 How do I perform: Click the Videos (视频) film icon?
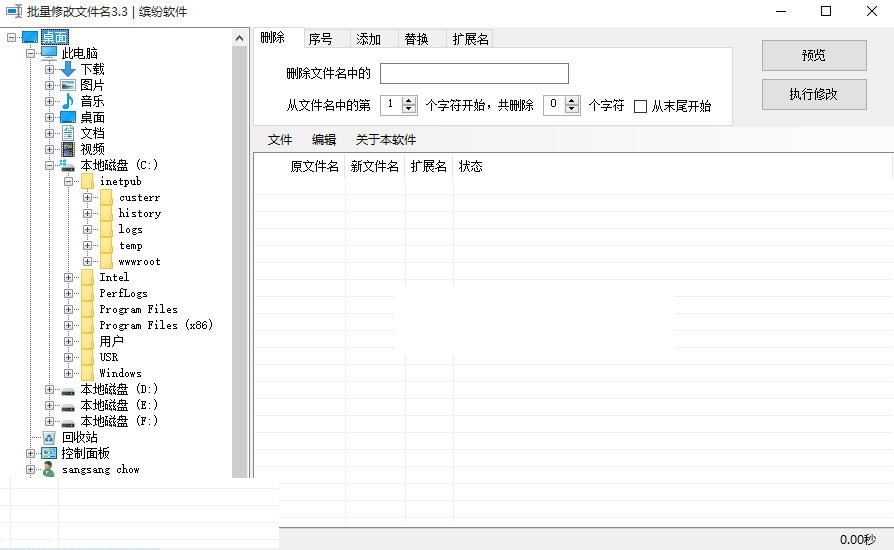[x=68, y=149]
